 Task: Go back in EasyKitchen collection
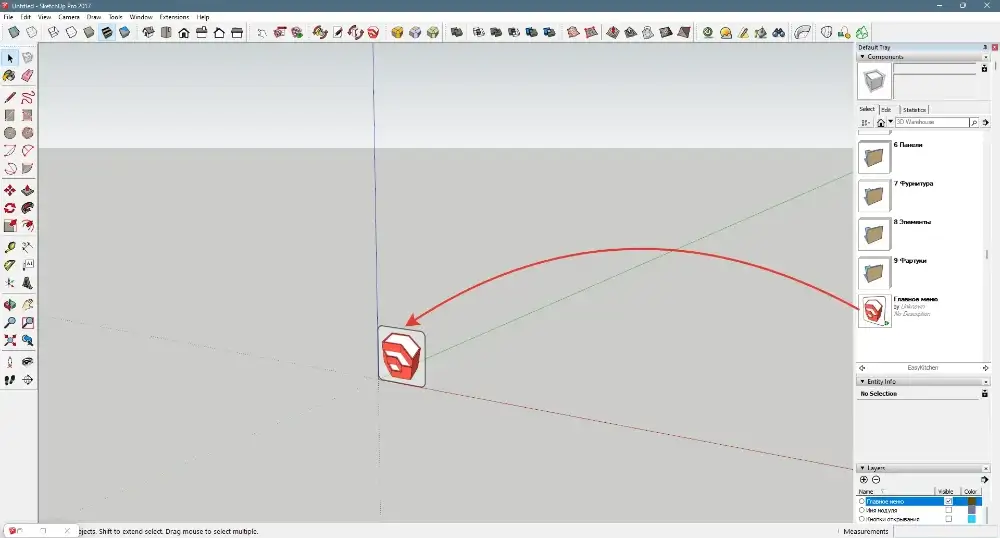[862, 368]
